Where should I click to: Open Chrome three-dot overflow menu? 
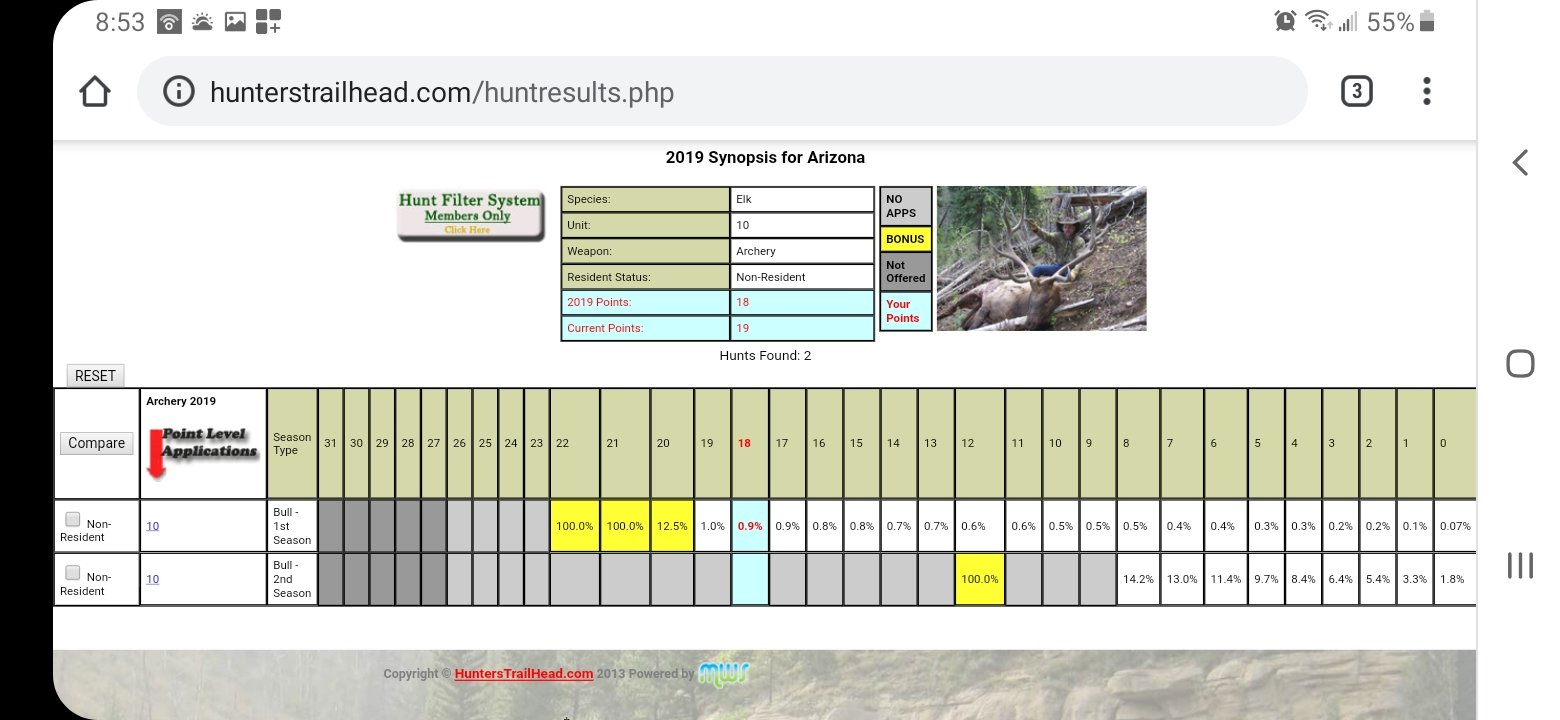(1427, 92)
